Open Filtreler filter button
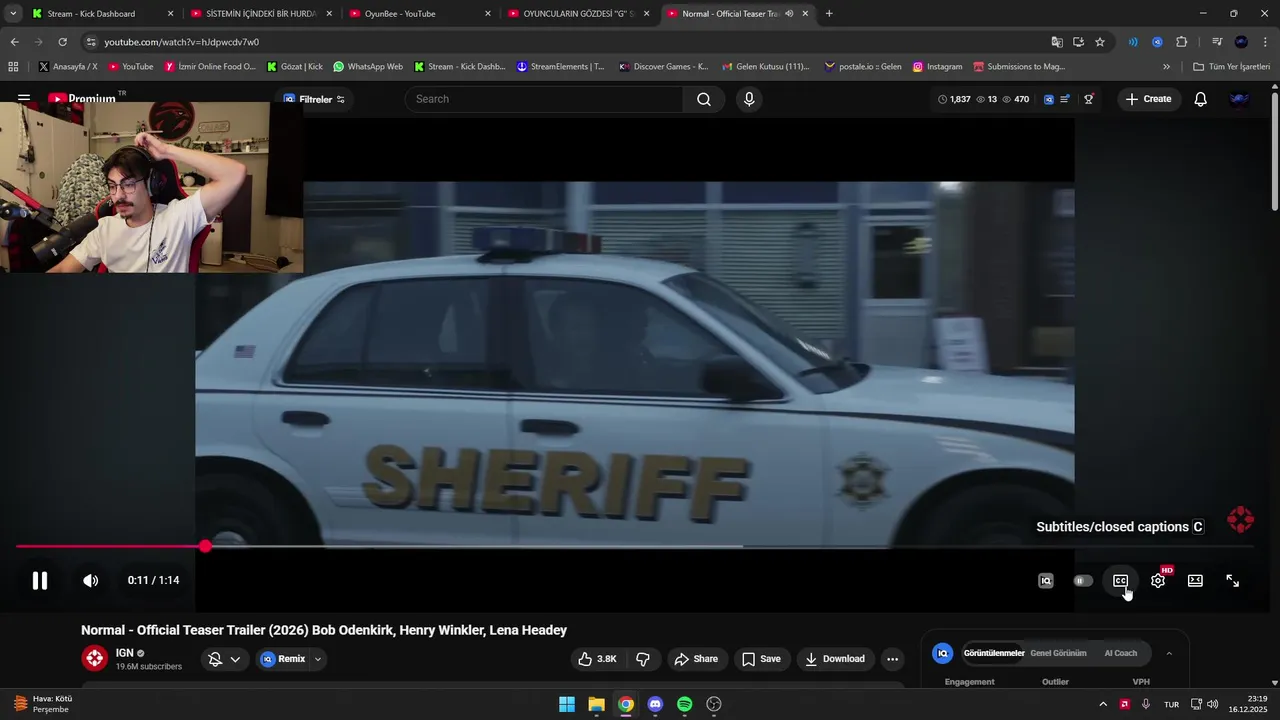Screen dimensions: 1280x720 pyautogui.click(x=314, y=99)
